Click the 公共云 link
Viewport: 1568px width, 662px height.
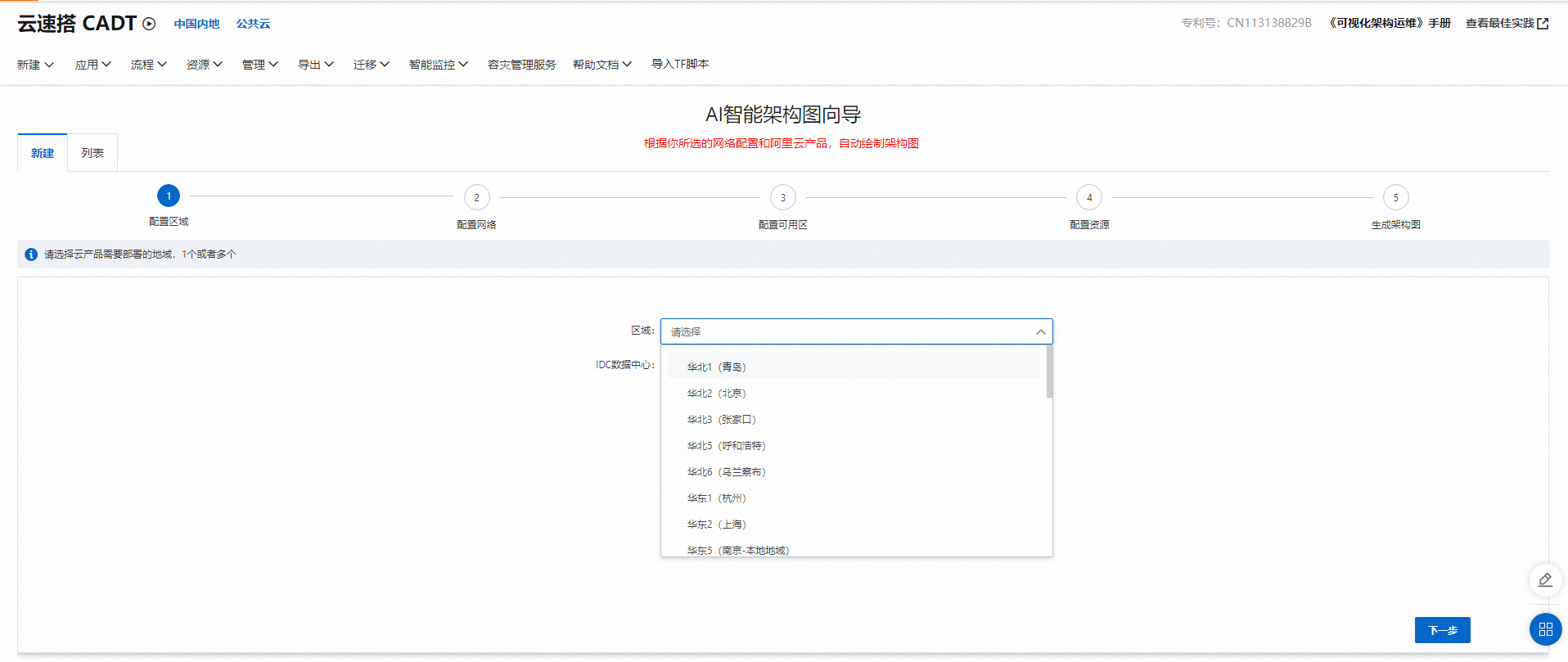(x=253, y=24)
